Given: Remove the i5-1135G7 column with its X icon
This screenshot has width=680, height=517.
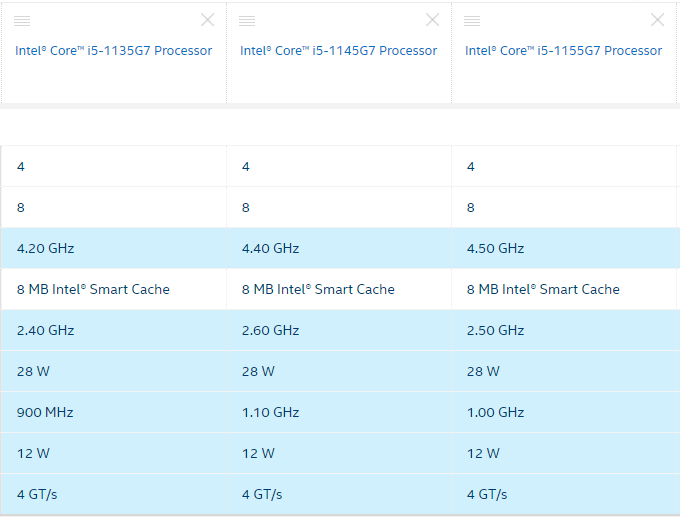Looking at the screenshot, I should [207, 20].
